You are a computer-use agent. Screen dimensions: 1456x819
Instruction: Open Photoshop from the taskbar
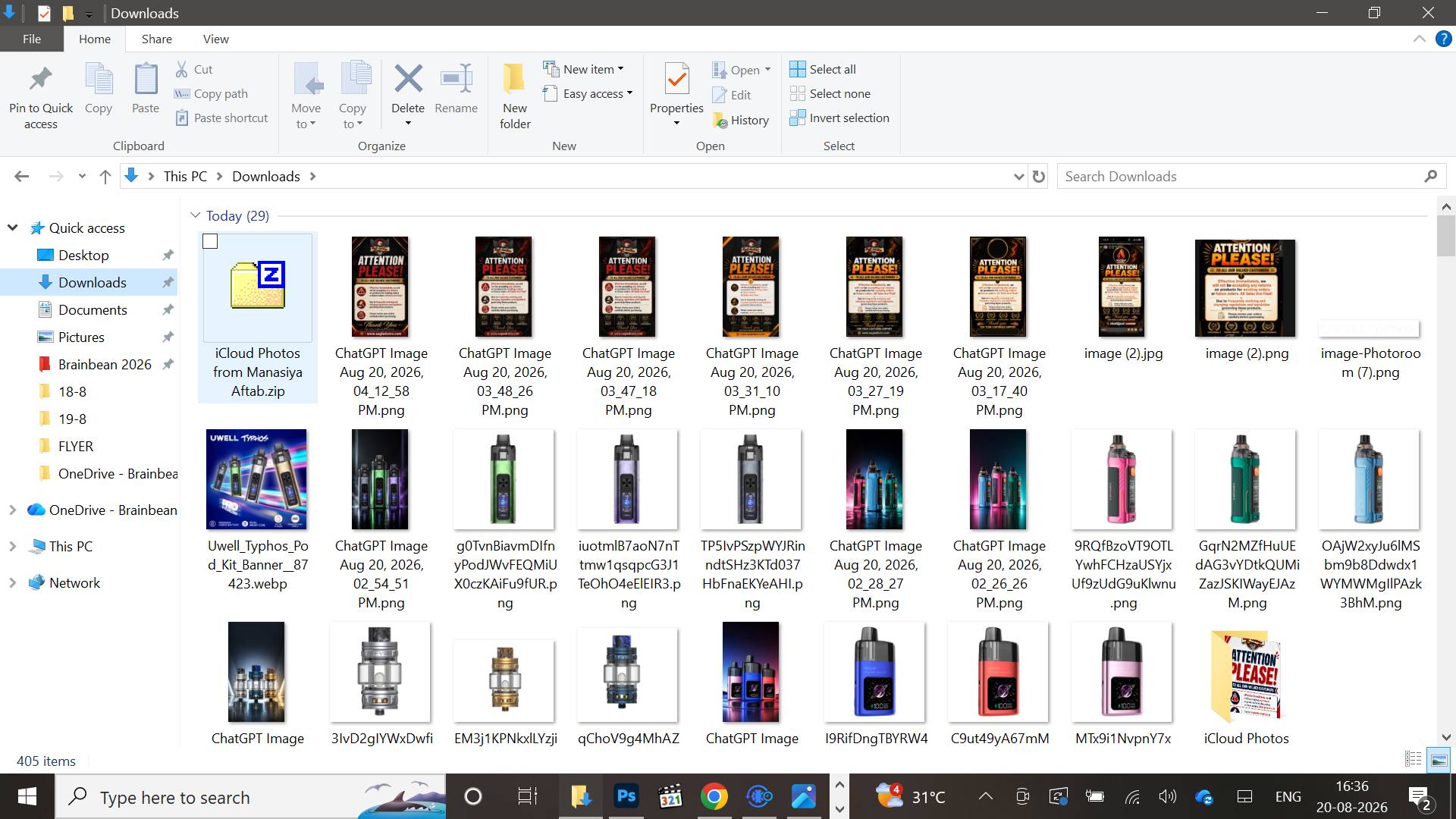click(626, 796)
